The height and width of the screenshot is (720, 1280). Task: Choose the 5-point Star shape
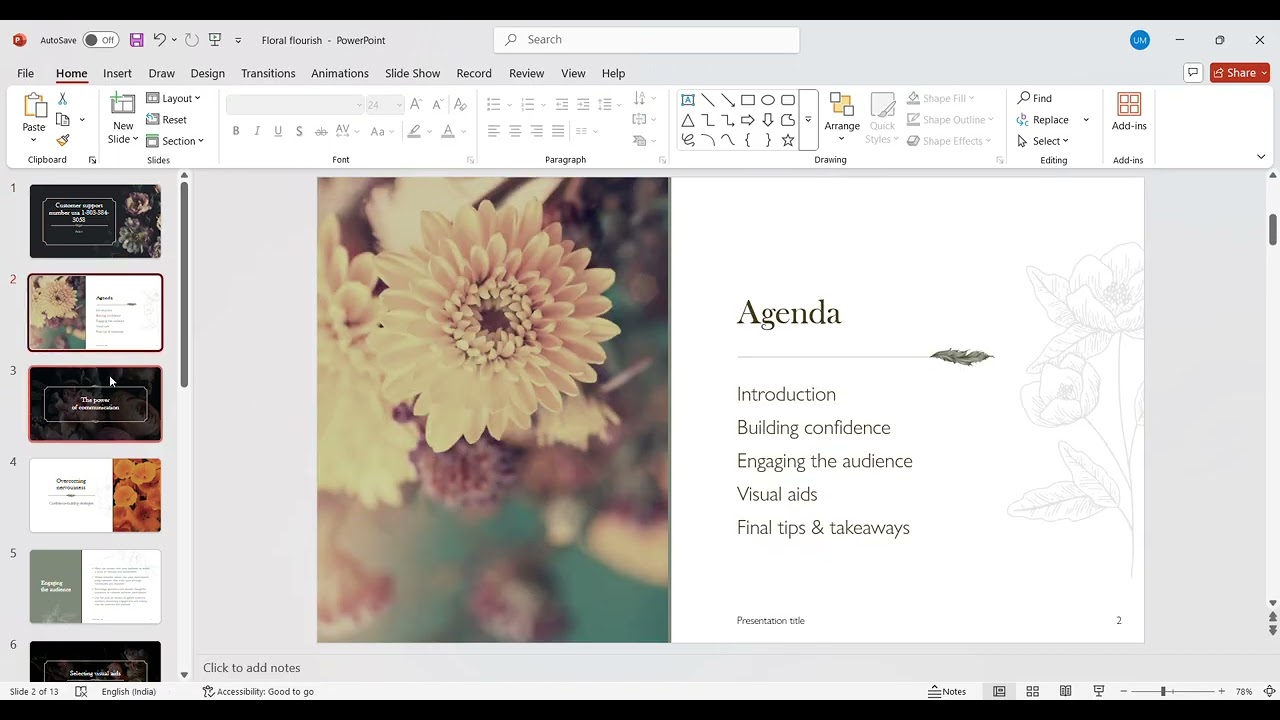click(788, 140)
